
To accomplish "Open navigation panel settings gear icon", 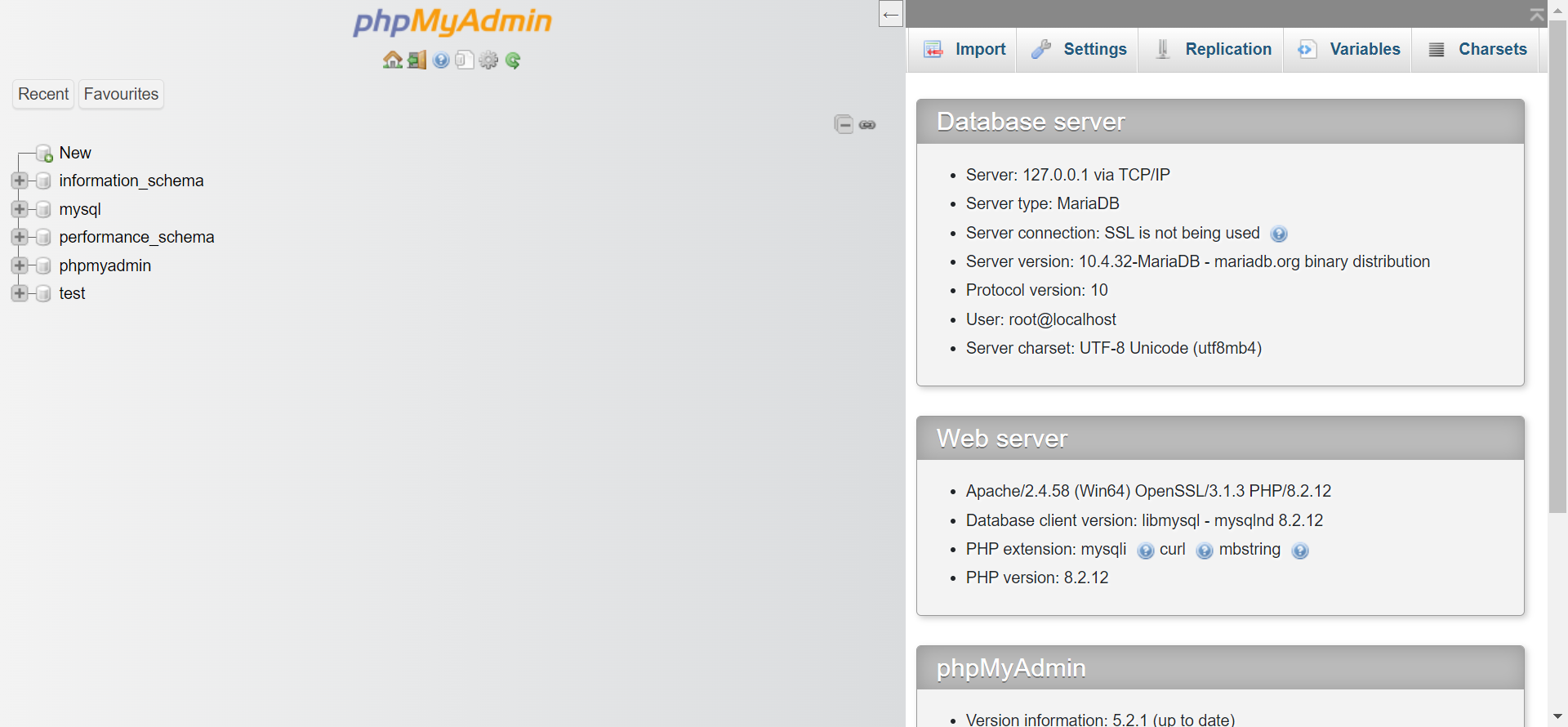I will (488, 60).
